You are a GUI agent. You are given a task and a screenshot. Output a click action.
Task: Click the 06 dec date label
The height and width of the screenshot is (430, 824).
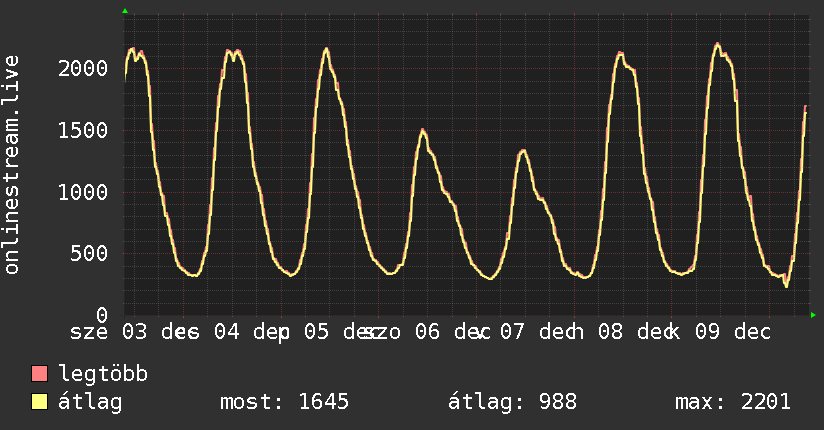tap(452, 332)
